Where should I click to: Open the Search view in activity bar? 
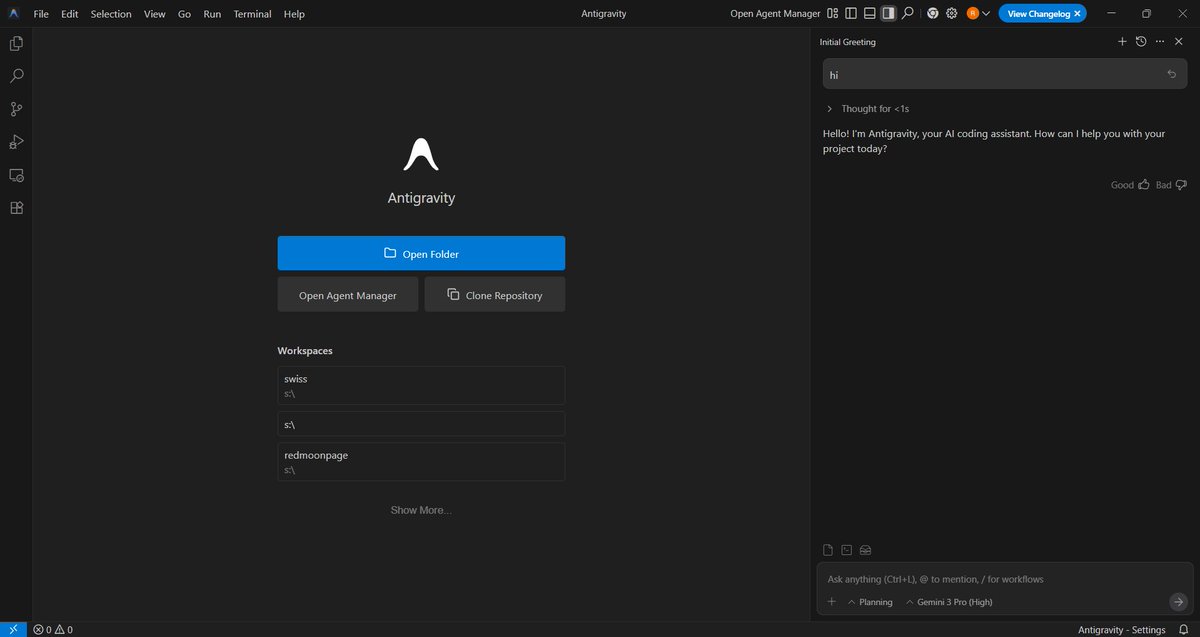point(16,76)
